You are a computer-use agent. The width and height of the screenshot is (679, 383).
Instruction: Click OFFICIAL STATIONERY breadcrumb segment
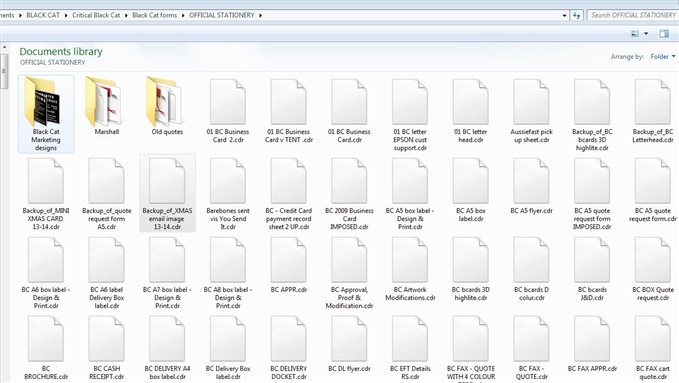[x=222, y=15]
